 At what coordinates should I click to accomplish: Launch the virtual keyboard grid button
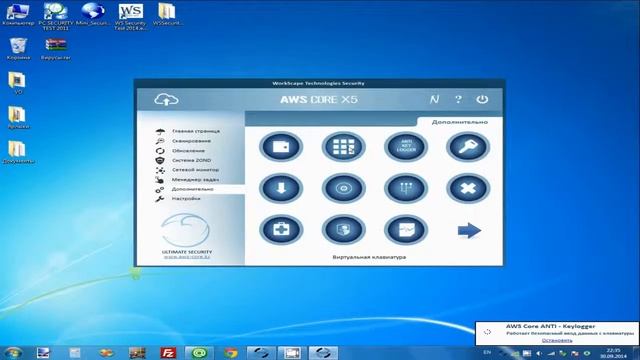[343, 147]
